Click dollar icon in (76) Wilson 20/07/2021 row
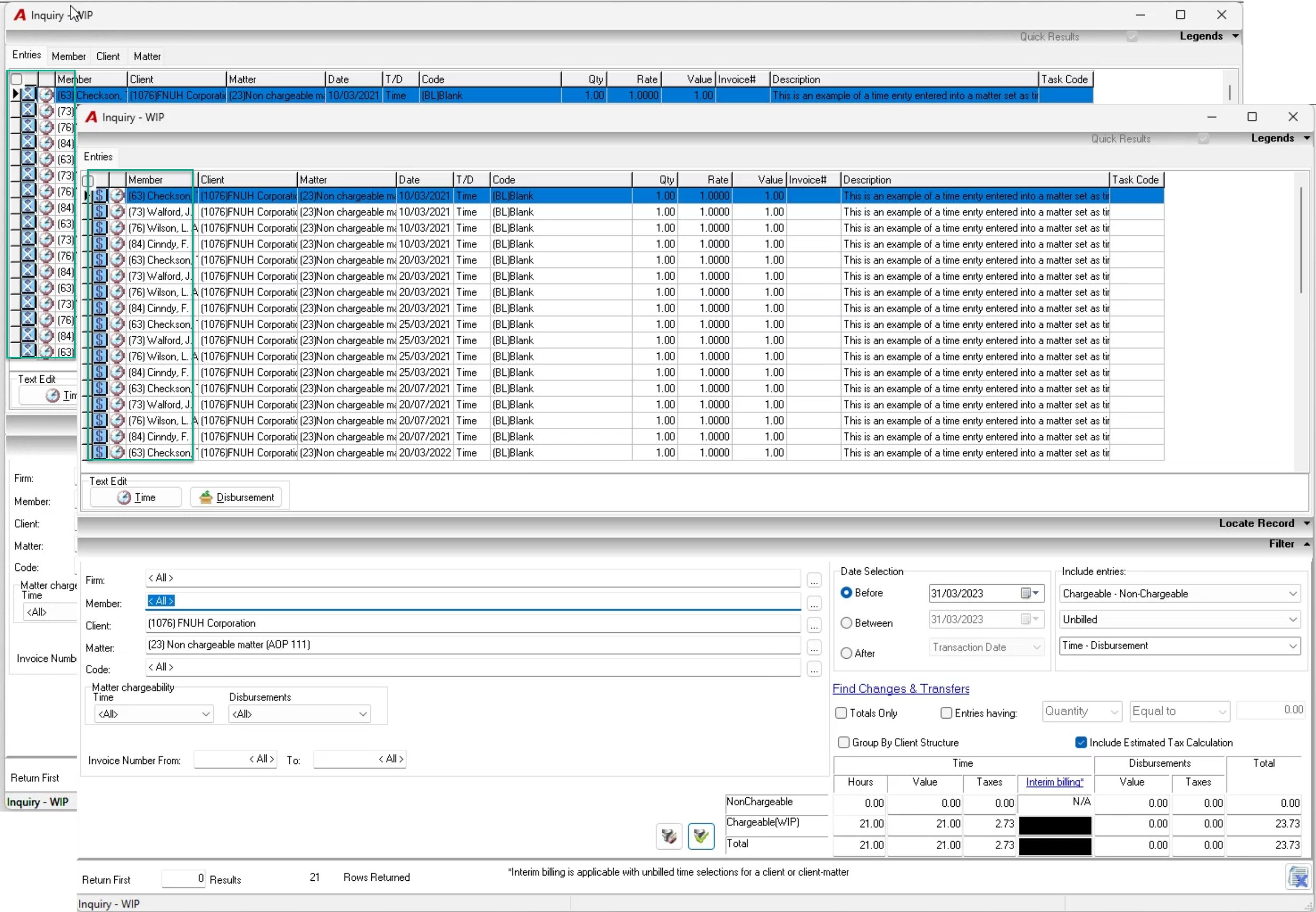Viewport: 1316px width, 912px height. (100, 420)
